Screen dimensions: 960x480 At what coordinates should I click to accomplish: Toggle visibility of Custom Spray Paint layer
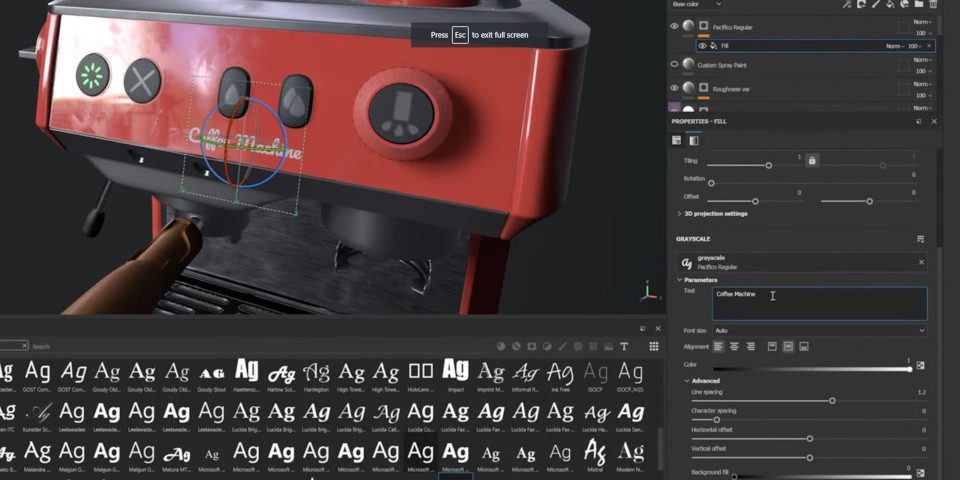pos(674,65)
